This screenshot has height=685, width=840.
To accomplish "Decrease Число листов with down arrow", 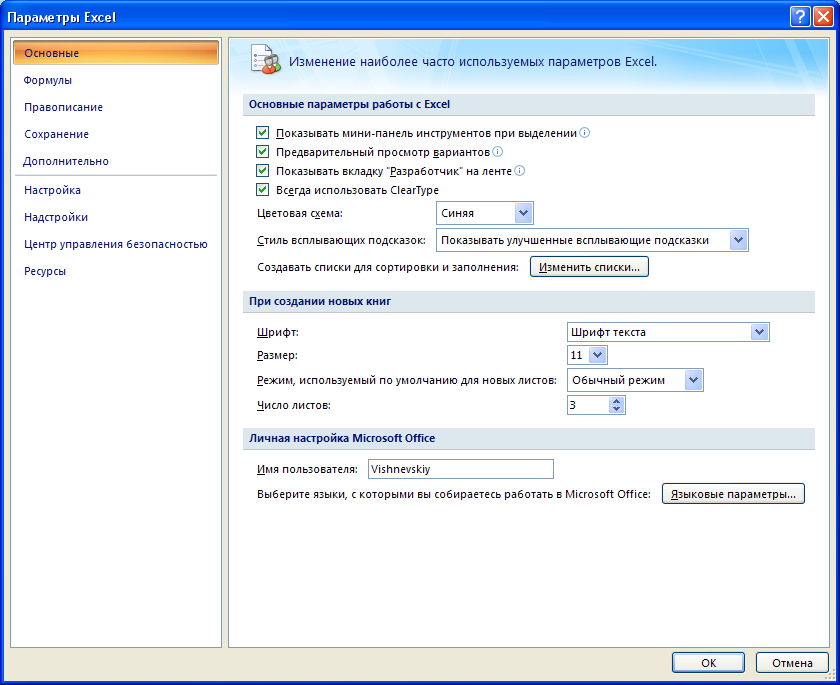I will [617, 409].
